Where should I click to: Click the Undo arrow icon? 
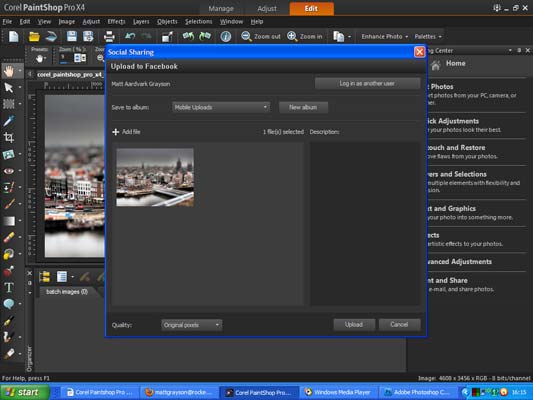130,36
